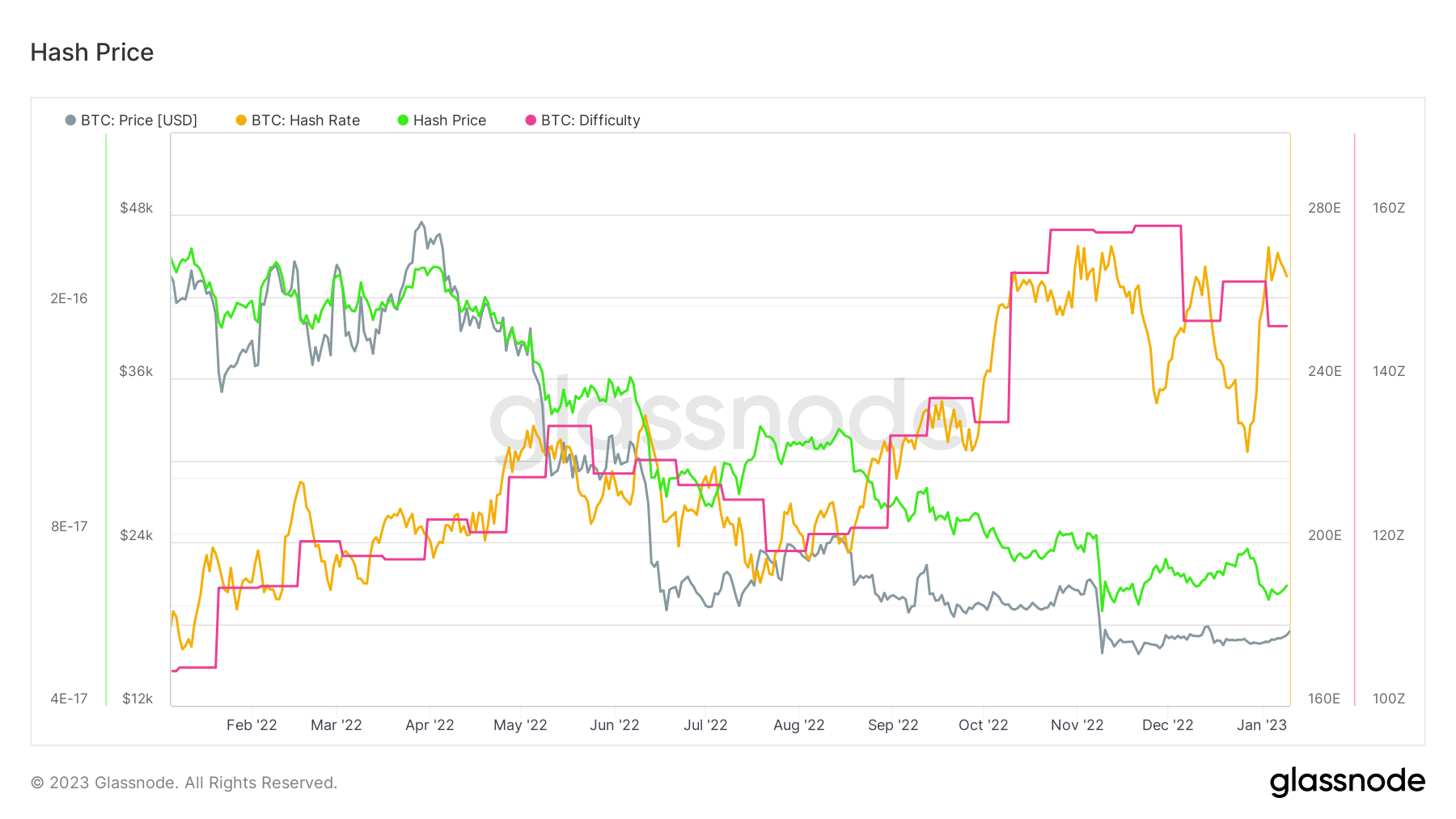Click the Jan '23 x-axis label

[x=1261, y=725]
